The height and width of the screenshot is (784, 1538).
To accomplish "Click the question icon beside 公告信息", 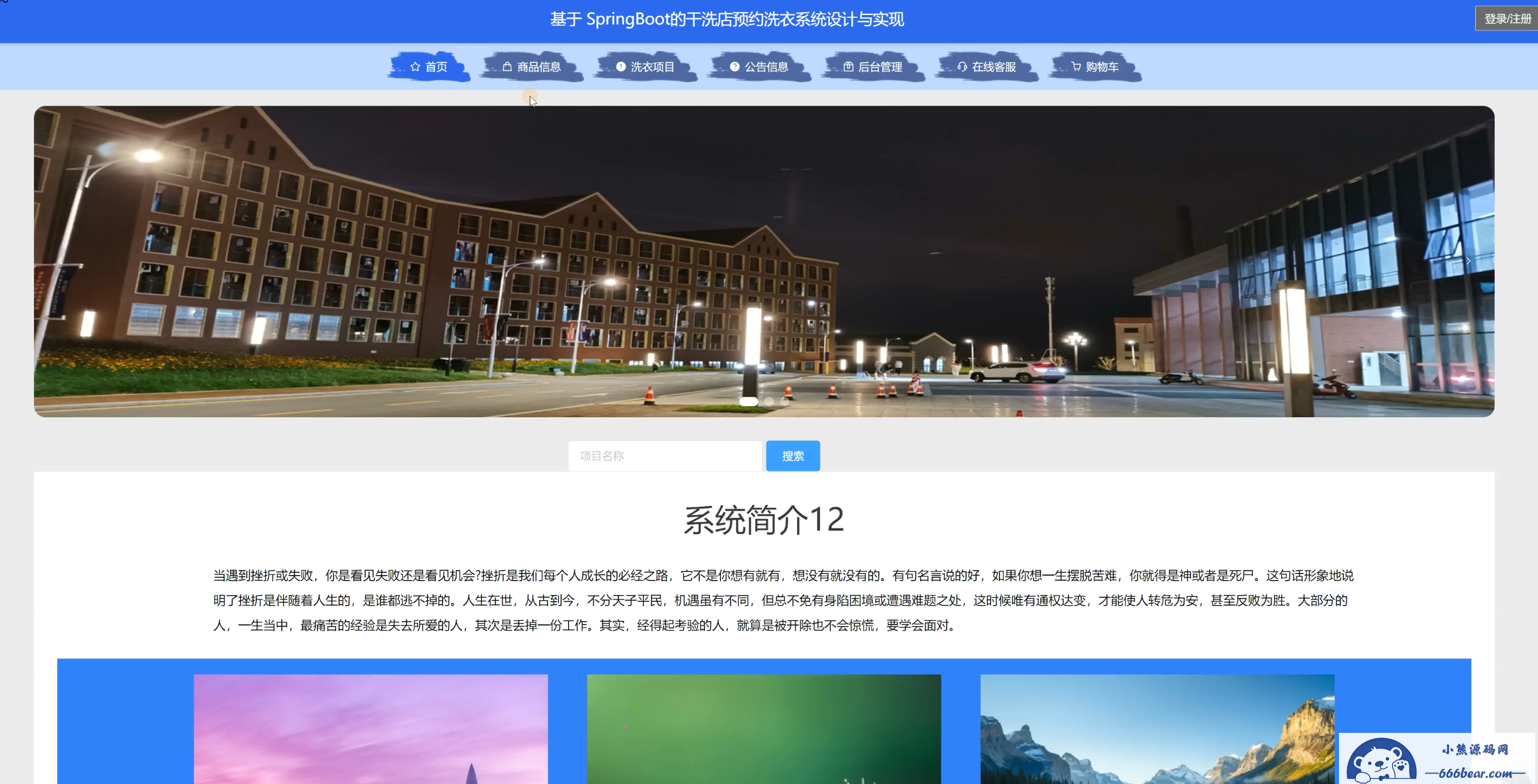I will tap(734, 67).
